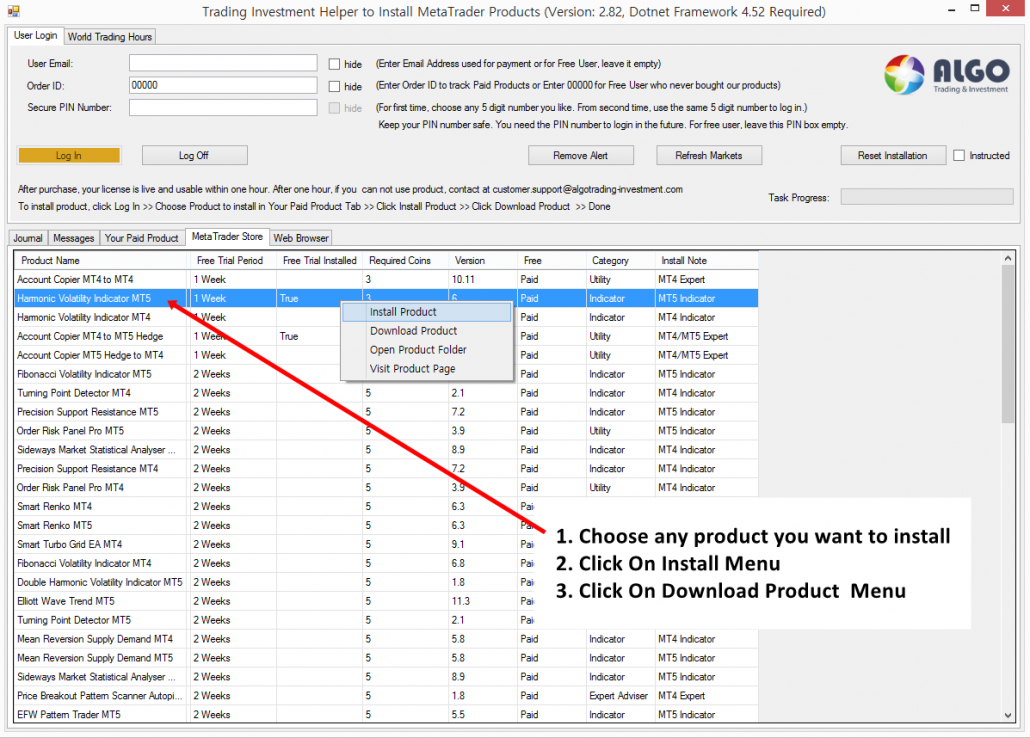
Task: Select the Turning Point Detector MT4 row
Action: pyautogui.click(x=386, y=394)
